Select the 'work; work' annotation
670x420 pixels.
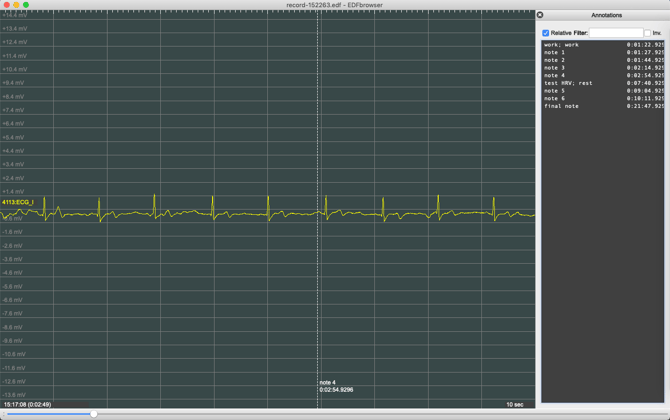pyautogui.click(x=562, y=45)
